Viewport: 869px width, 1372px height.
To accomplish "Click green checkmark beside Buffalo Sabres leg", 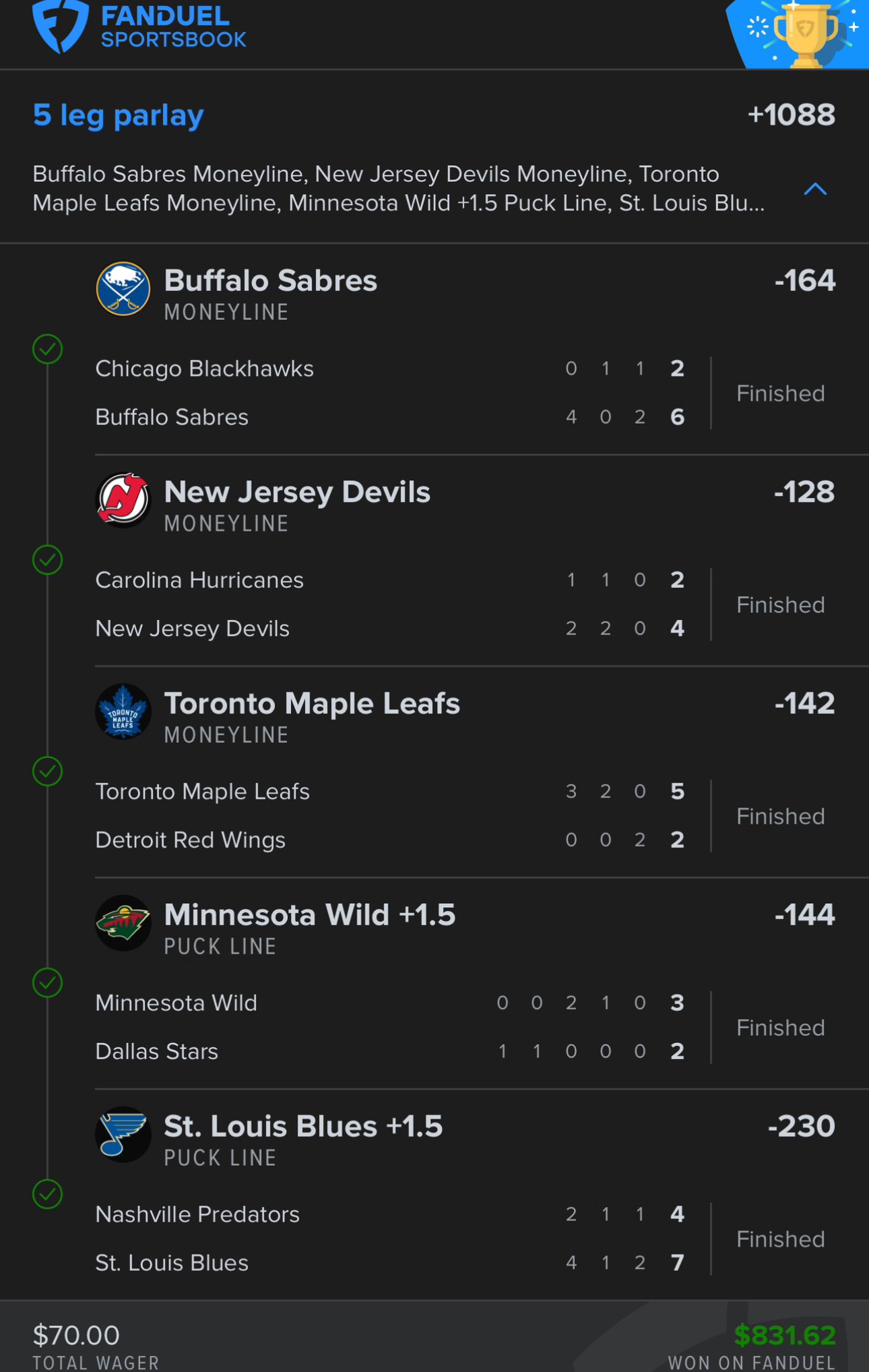I will 48,349.
